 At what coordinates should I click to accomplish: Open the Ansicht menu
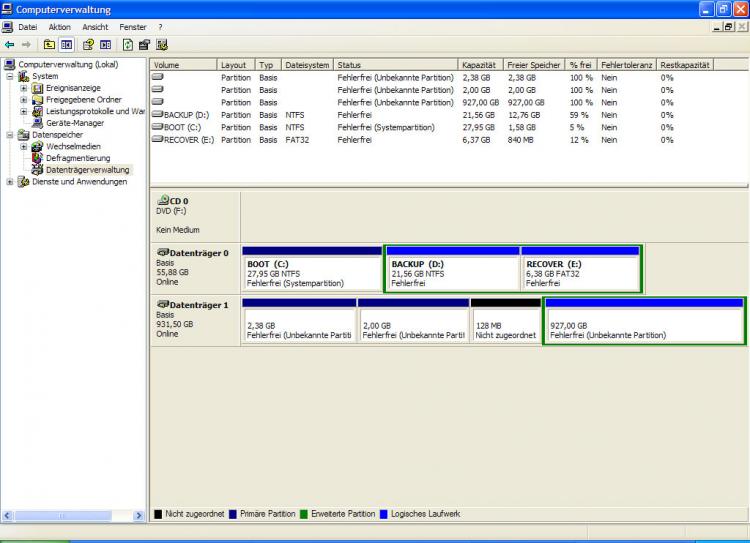pos(95,26)
